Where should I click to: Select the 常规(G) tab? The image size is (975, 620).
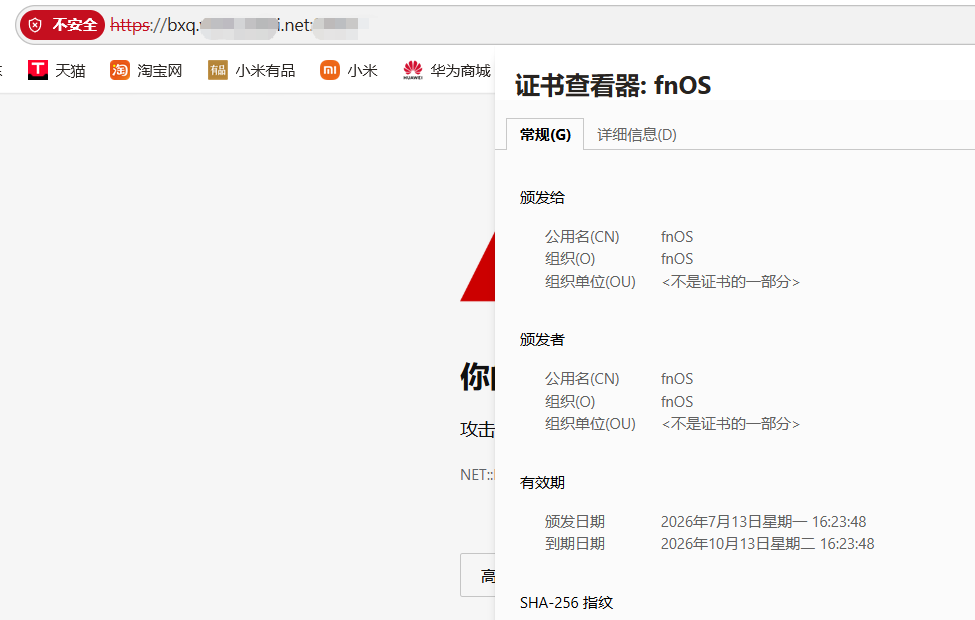(x=545, y=134)
